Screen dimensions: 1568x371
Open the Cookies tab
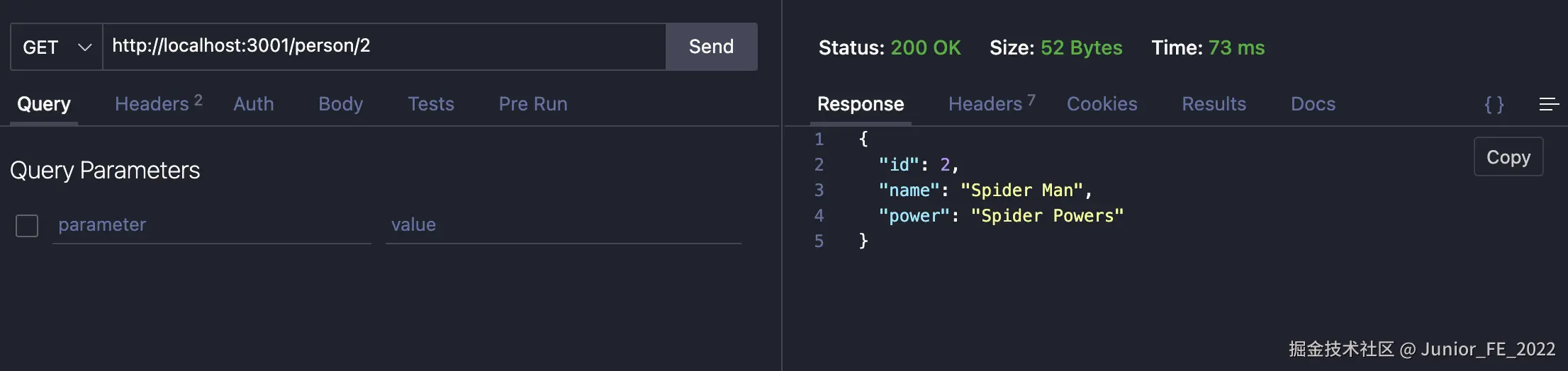(1102, 104)
